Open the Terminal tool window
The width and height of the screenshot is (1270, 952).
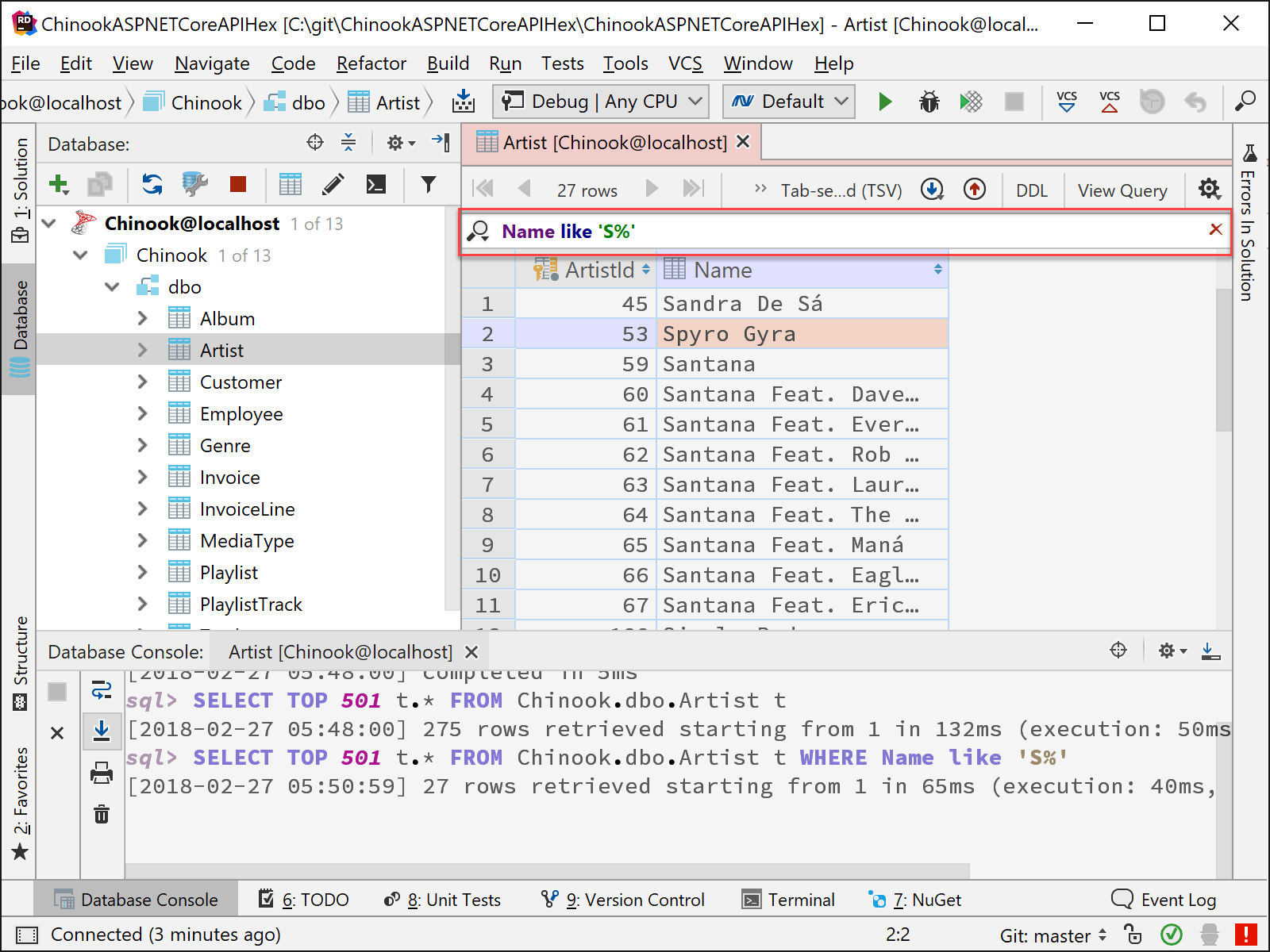click(788, 900)
